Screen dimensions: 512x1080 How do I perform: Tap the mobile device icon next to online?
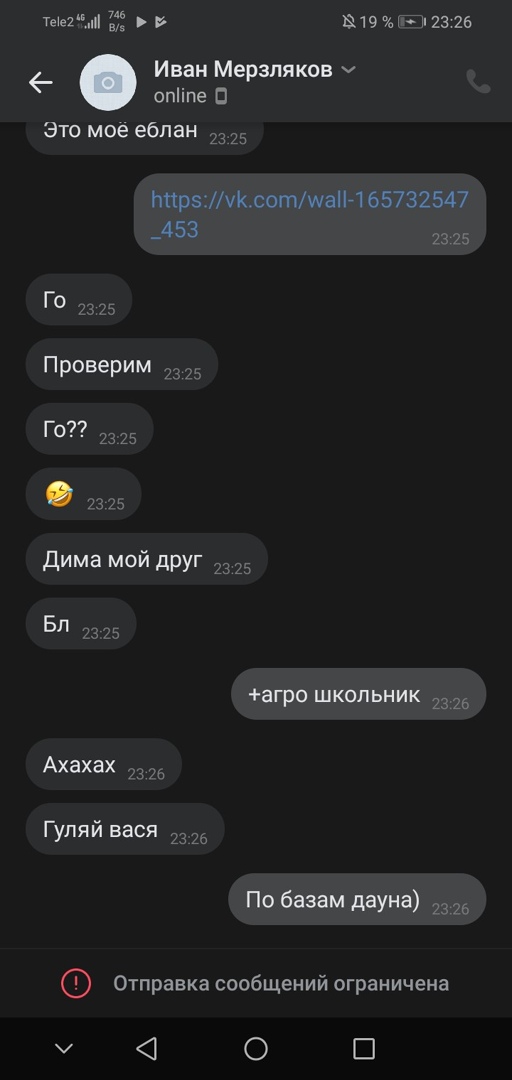[x=221, y=96]
